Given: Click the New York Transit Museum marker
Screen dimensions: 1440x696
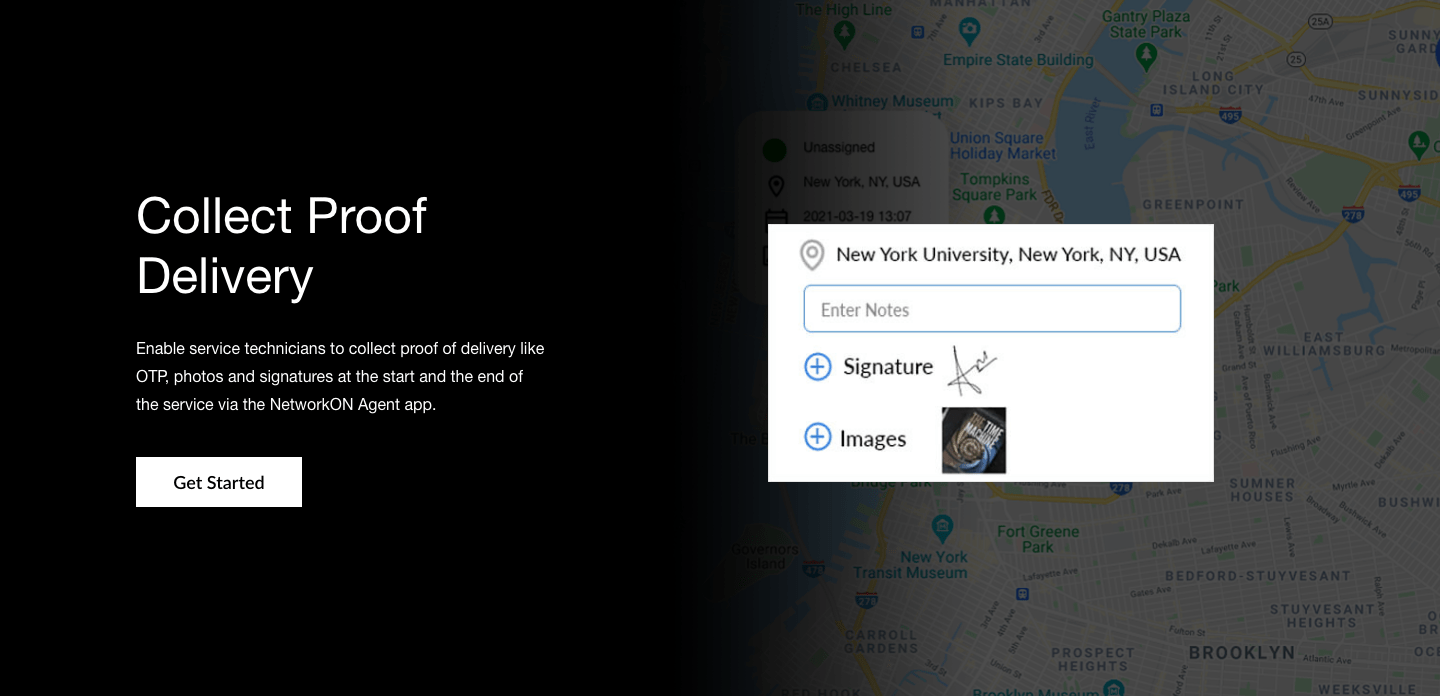Looking at the screenshot, I should [x=942, y=525].
